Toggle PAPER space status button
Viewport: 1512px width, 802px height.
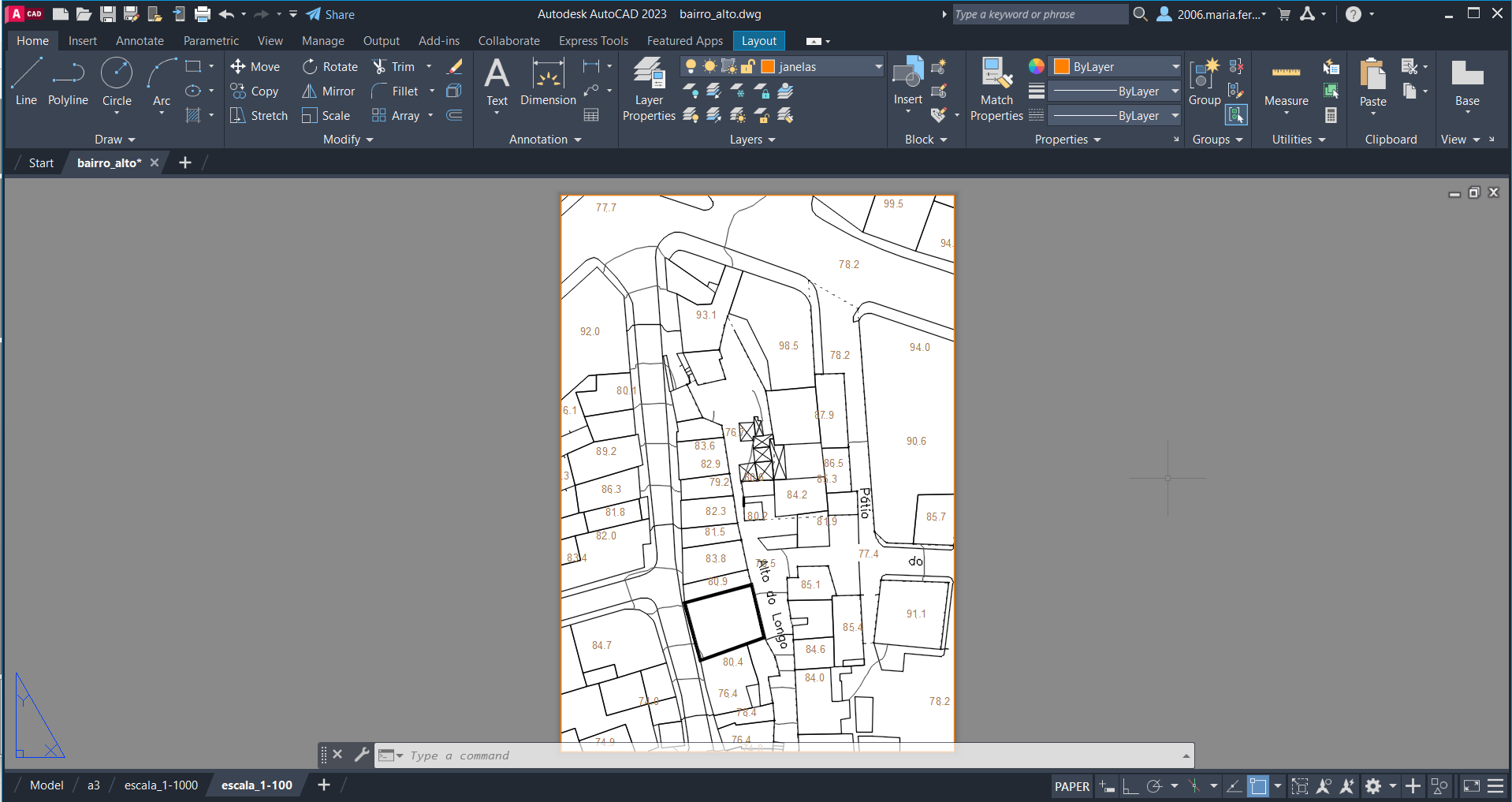point(1071,786)
